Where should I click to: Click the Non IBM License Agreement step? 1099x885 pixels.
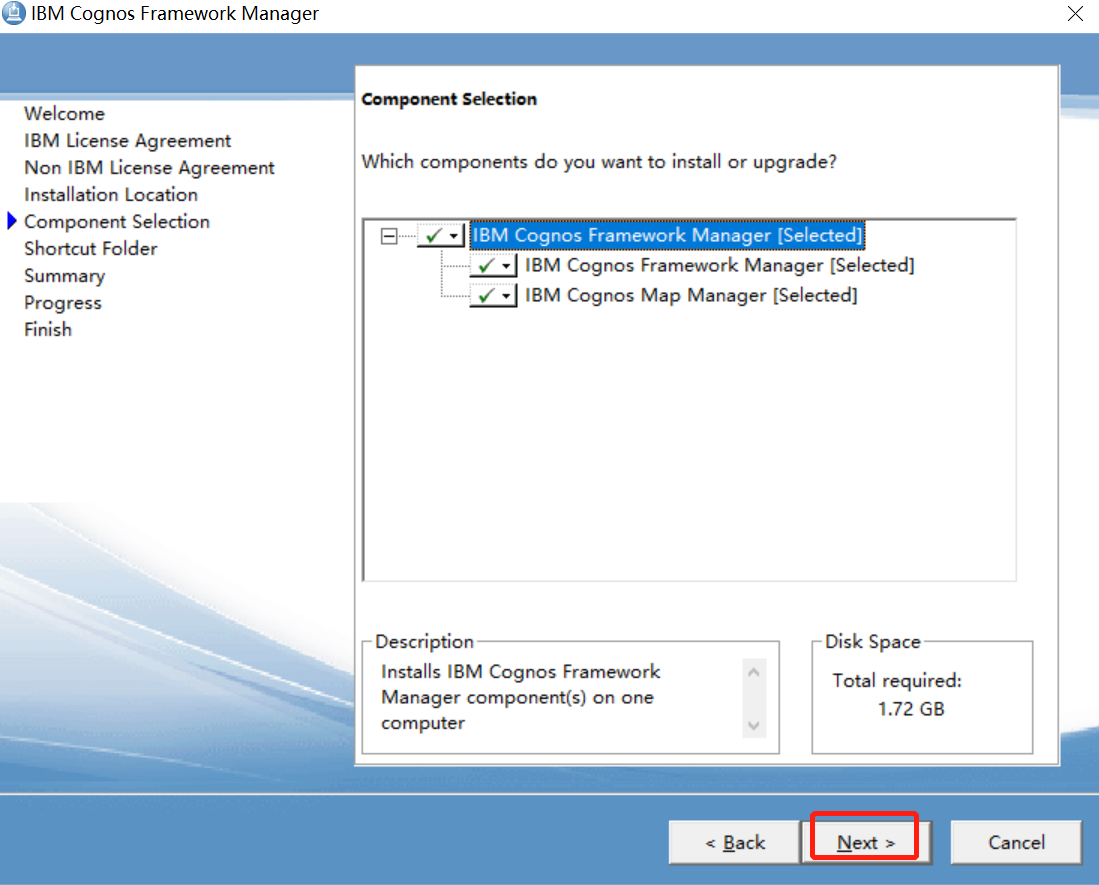pyautogui.click(x=149, y=168)
